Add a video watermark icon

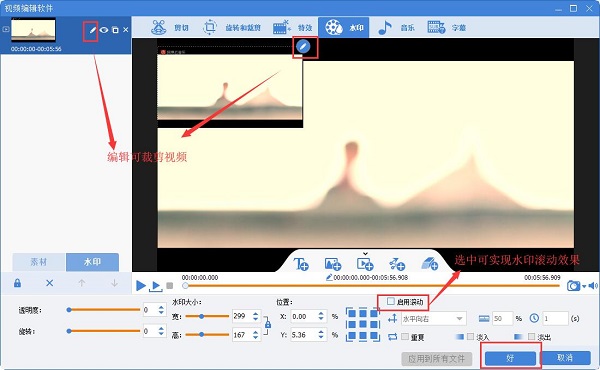point(365,264)
